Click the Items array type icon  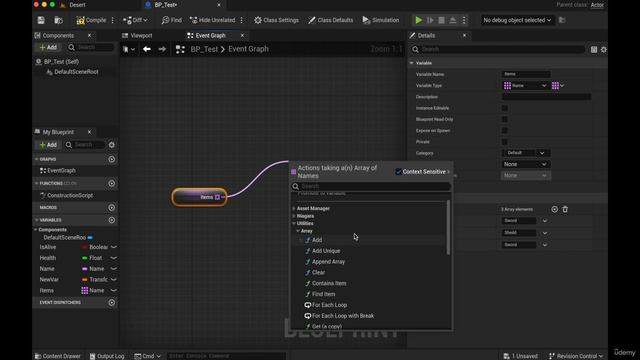click(84, 291)
